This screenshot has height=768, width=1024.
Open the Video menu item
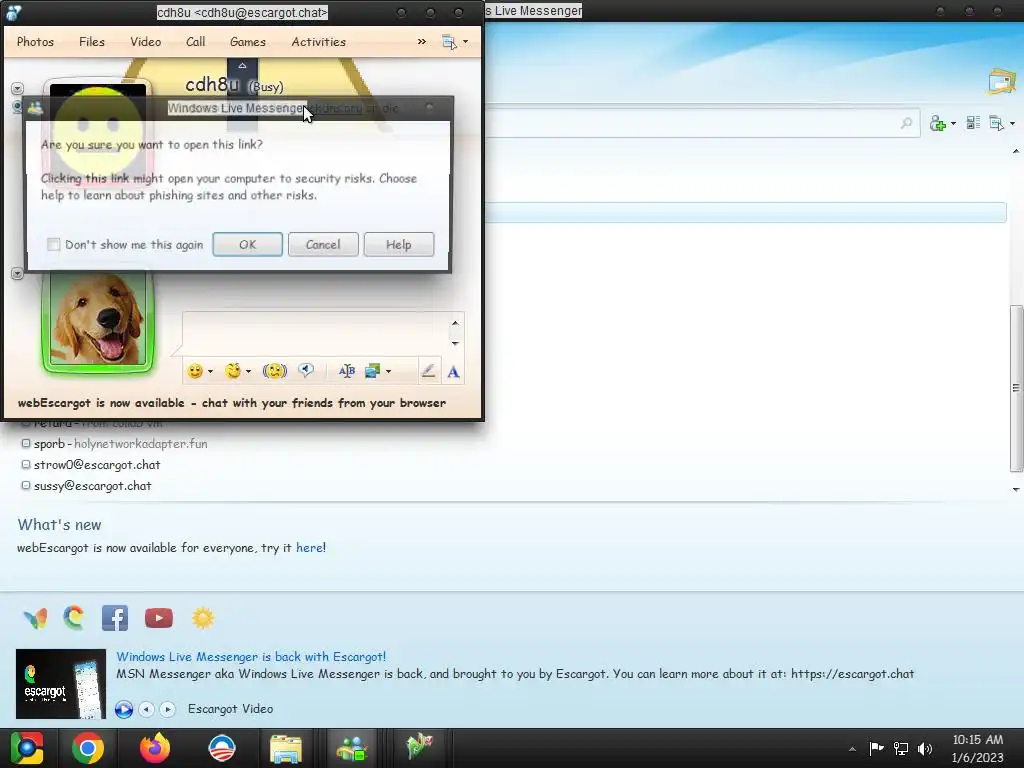pyautogui.click(x=145, y=42)
